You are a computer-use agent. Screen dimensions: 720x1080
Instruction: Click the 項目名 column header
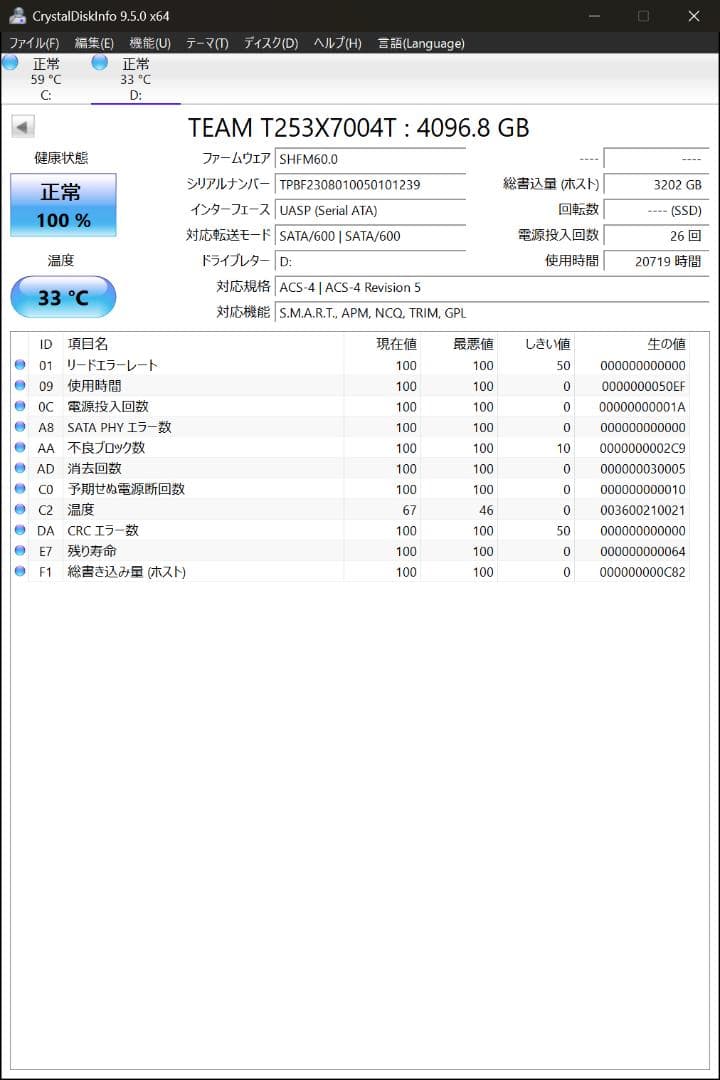pos(203,344)
